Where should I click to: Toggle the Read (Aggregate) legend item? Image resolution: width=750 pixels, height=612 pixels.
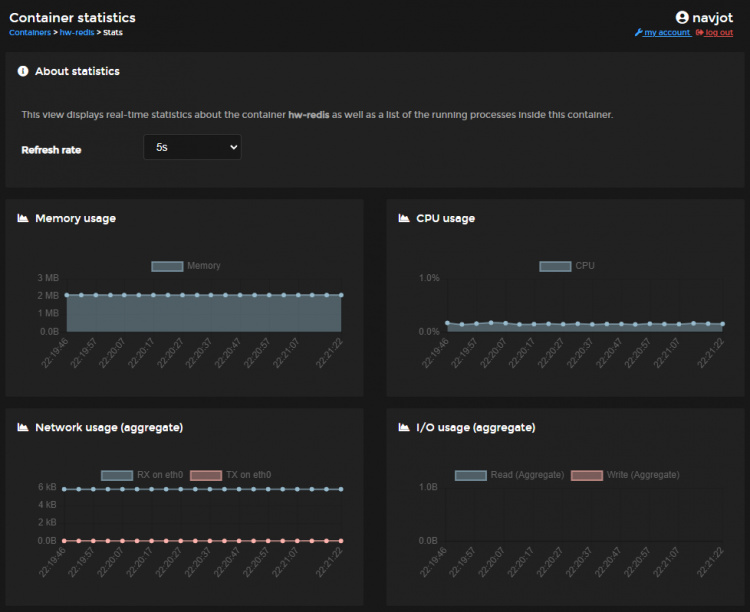coord(510,475)
